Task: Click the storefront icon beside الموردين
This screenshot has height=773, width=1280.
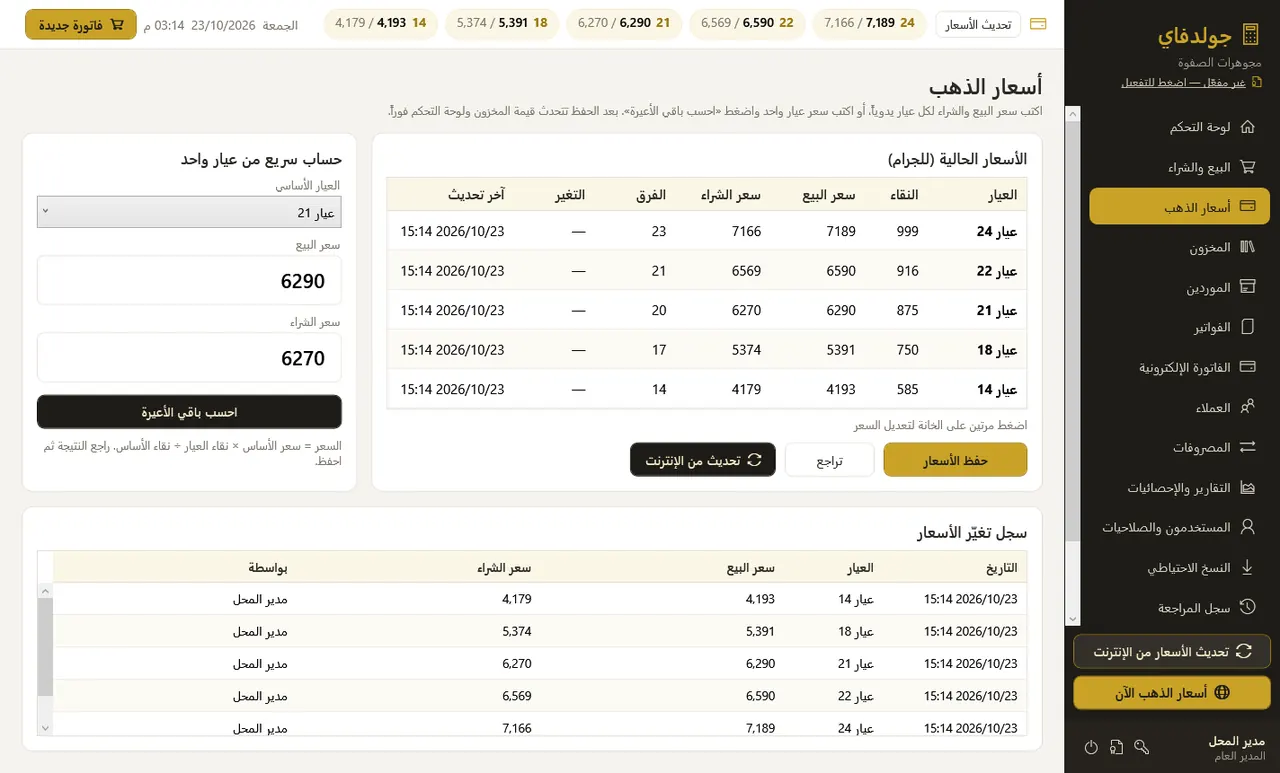Action: pyautogui.click(x=1247, y=287)
